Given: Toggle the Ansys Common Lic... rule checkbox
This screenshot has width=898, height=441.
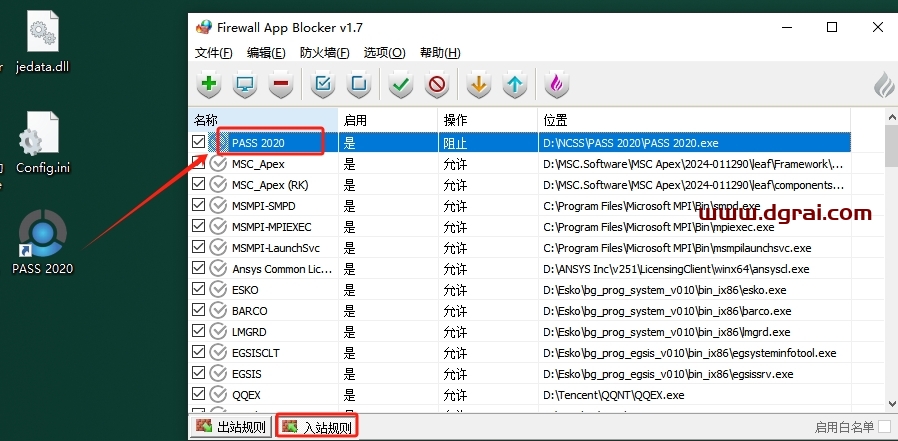Looking at the screenshot, I should coord(199,268).
